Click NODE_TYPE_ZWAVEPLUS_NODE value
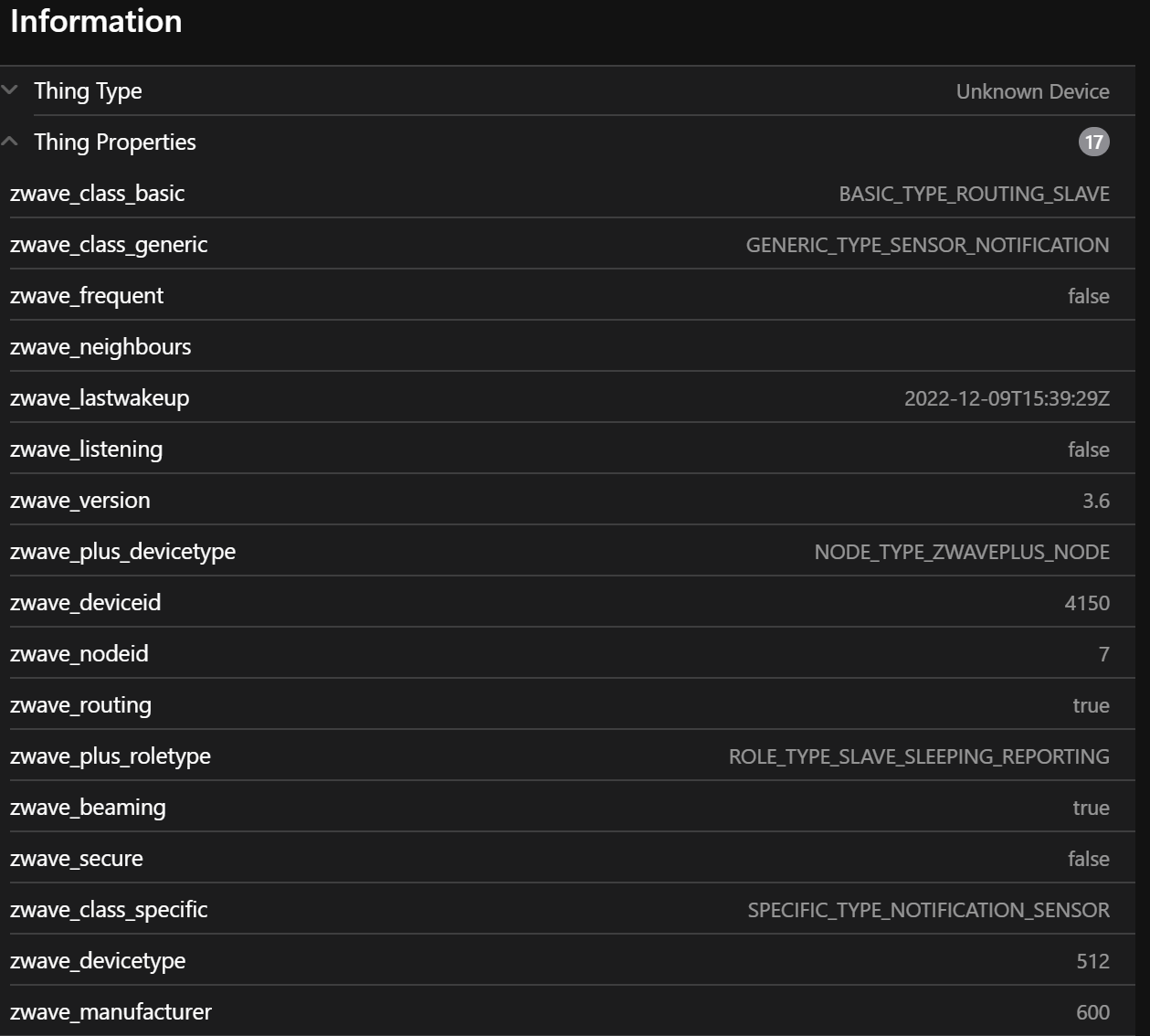Screen dimensions: 1150x1036 962,552
